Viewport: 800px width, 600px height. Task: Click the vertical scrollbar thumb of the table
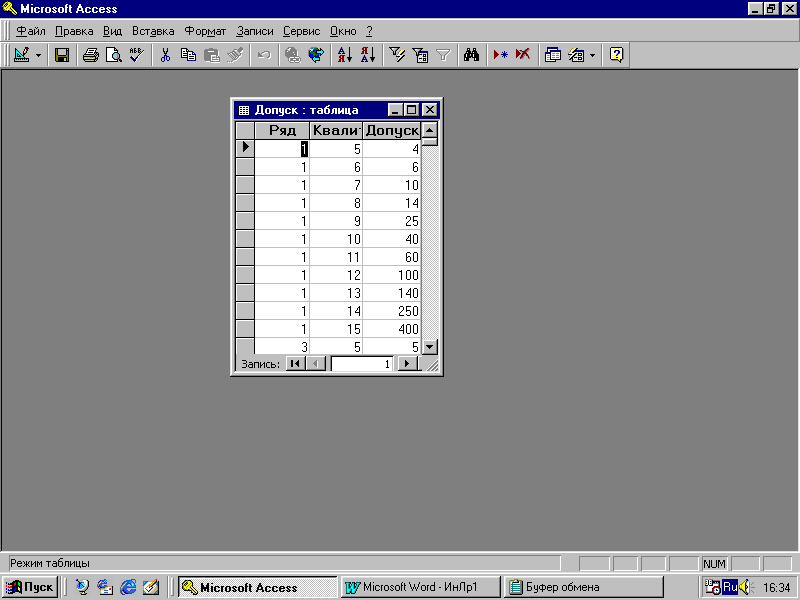430,141
